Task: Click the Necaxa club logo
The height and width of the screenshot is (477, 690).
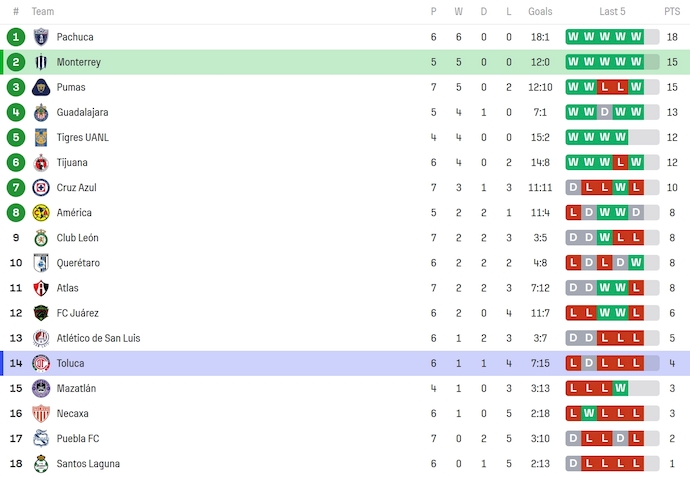Action: pos(41,413)
